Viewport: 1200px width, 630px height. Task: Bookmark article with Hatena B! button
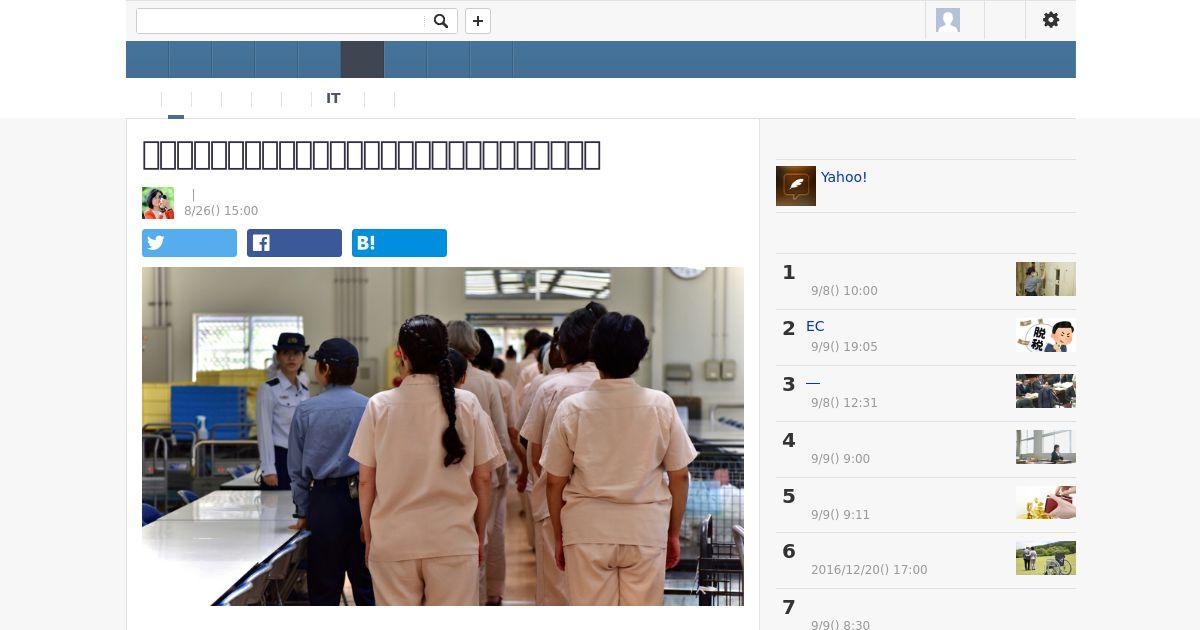(399, 243)
